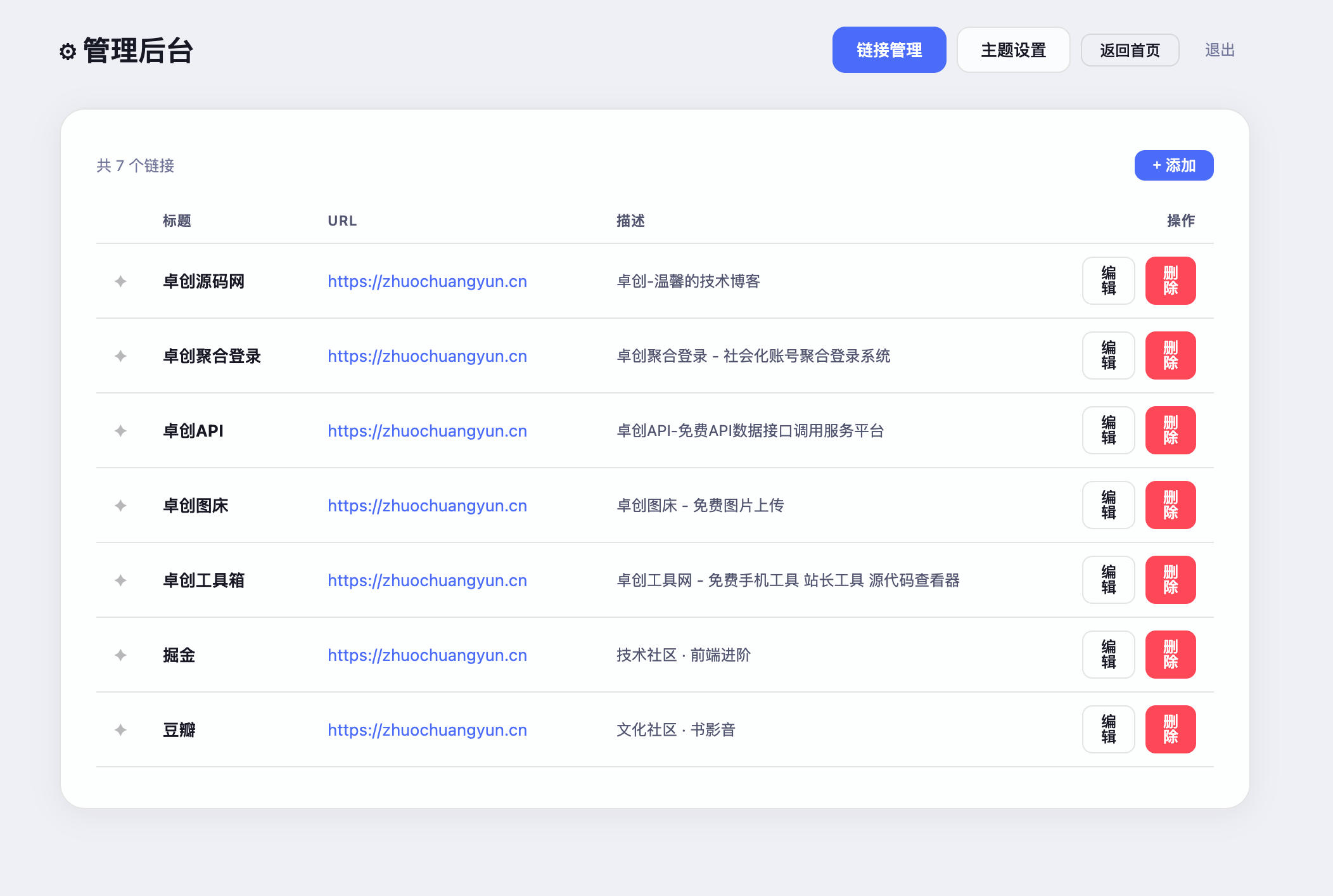Open the URL in the 卓创源码网 row
Viewport: 1333px width, 896px height.
coord(427,281)
